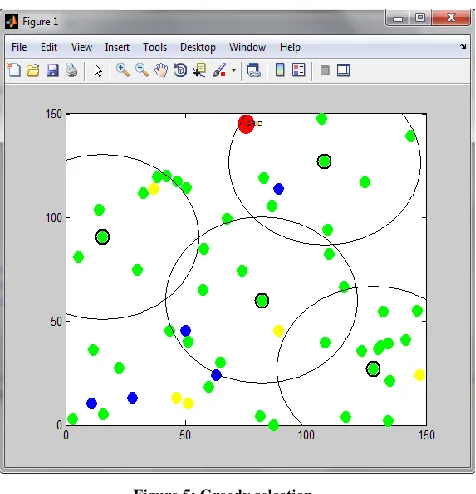
Task: Click the MATLAB logo in the title bar
Action: [11, 22]
